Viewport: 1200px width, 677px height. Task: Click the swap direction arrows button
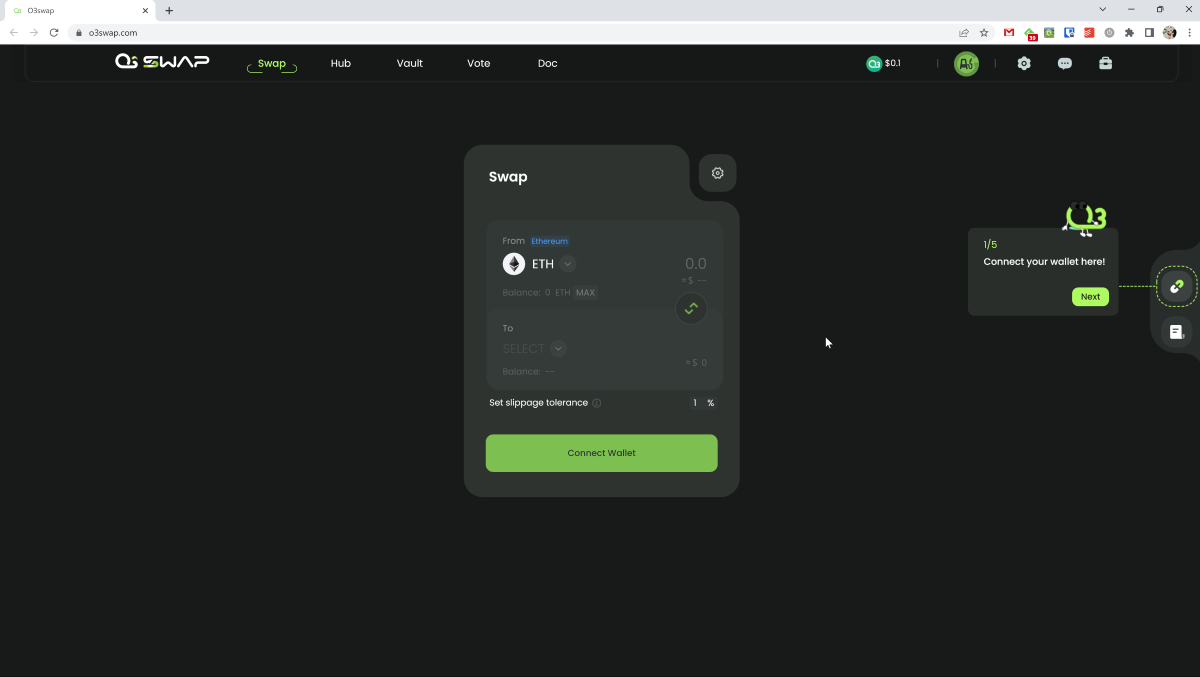[691, 308]
